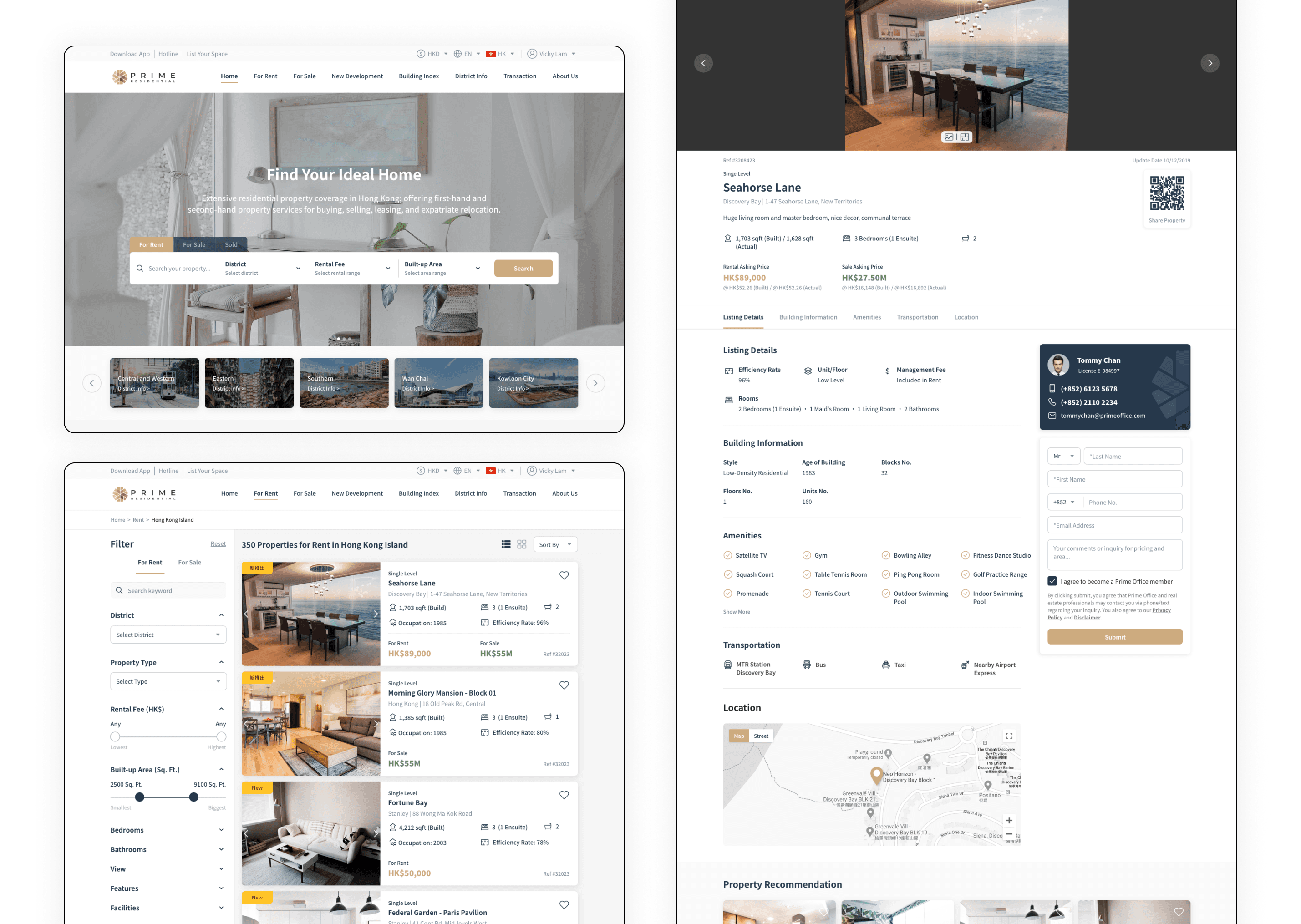Select the For Rent hero search tab
Image resolution: width=1301 pixels, height=924 pixels.
point(151,245)
